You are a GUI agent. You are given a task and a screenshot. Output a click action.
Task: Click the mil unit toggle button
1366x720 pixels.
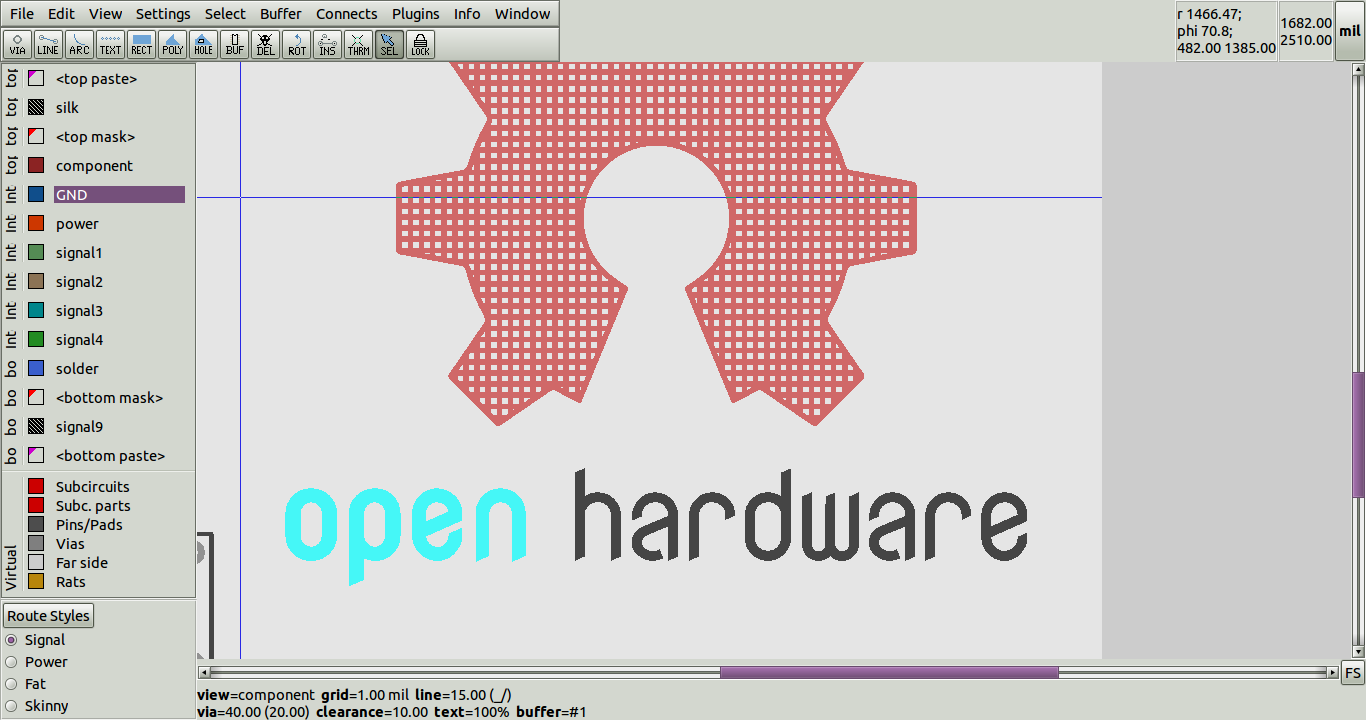coord(1350,31)
